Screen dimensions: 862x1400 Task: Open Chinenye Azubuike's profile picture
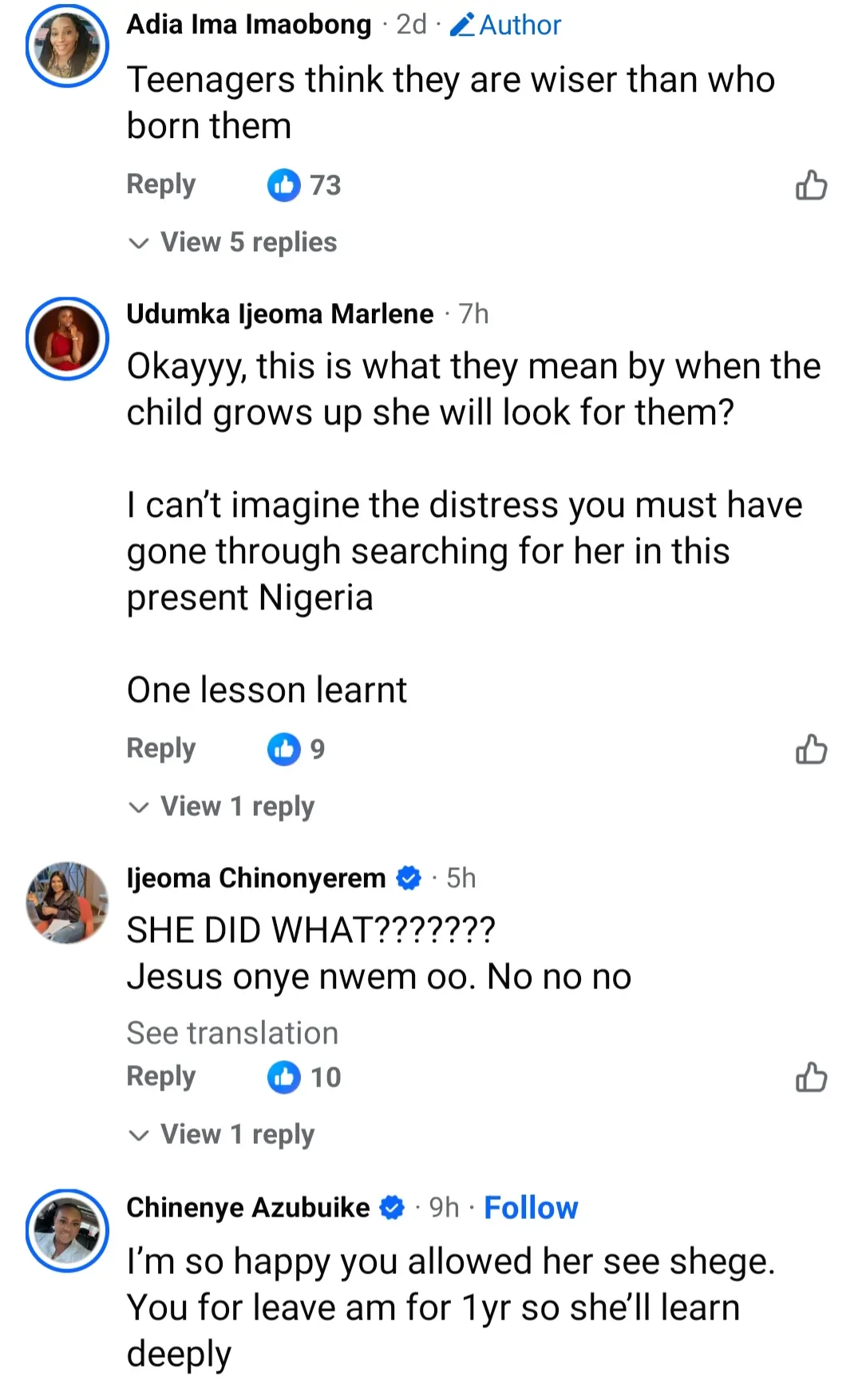click(67, 1231)
